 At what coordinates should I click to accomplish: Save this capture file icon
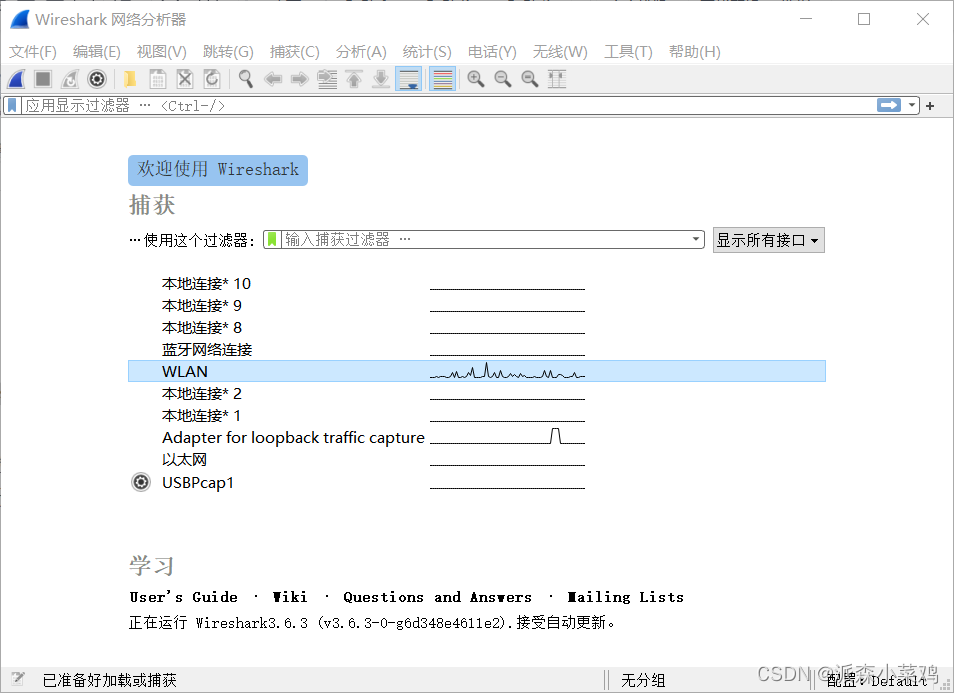(158, 79)
